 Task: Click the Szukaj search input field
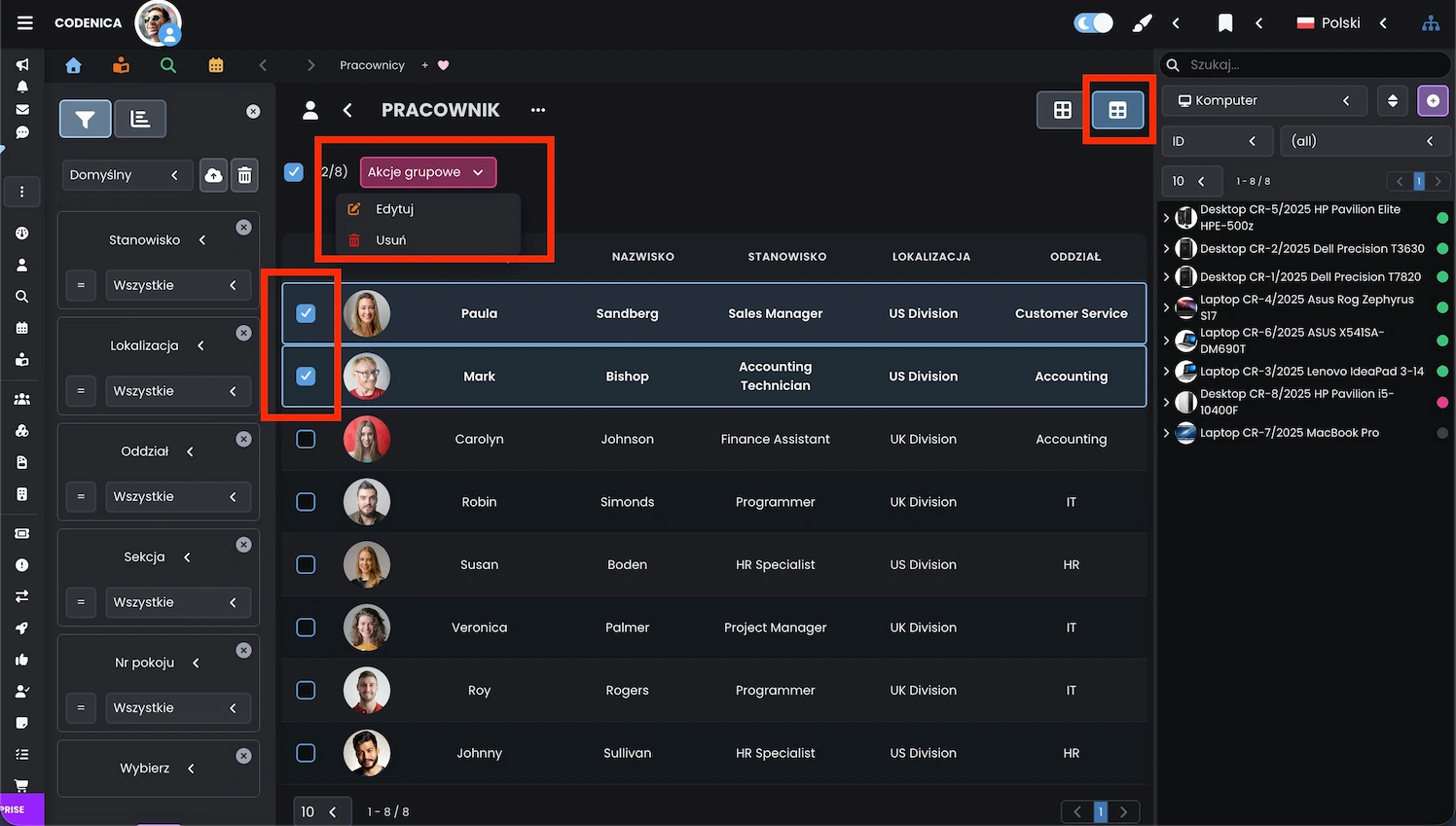tap(1304, 64)
